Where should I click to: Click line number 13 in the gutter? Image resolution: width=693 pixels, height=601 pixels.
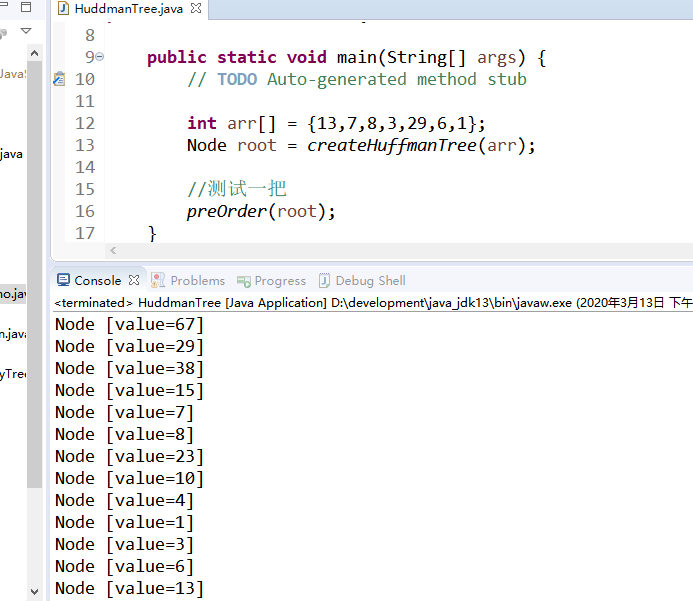(85, 145)
